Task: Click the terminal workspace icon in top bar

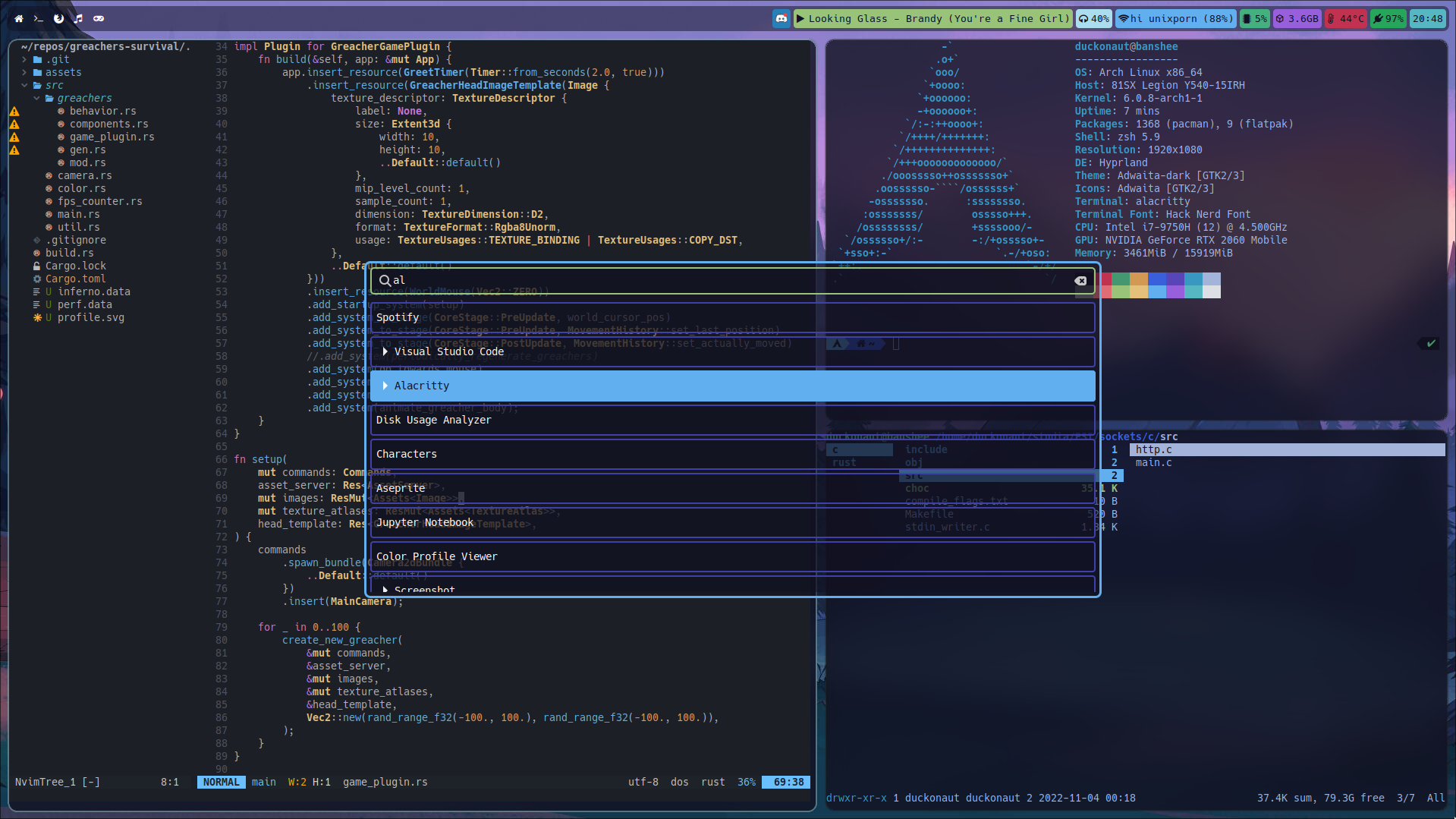Action: tap(38, 18)
